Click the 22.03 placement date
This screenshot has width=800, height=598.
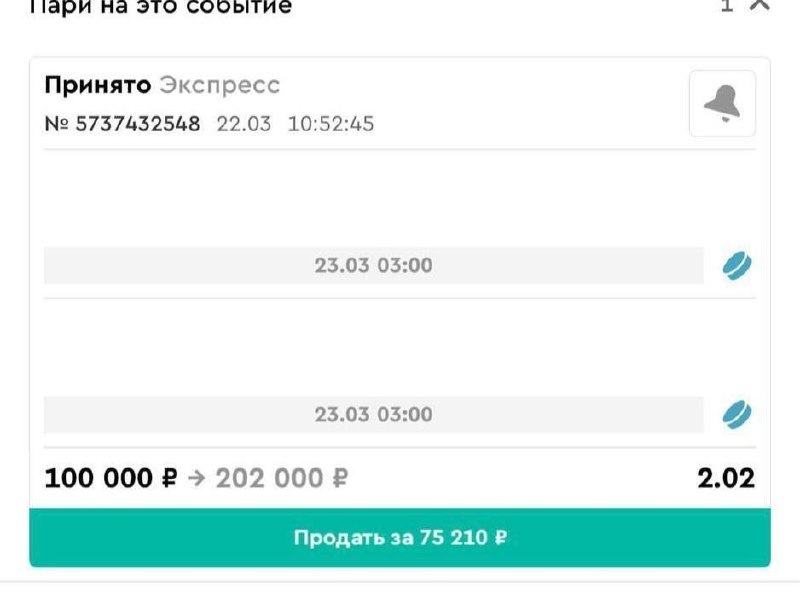tap(244, 125)
